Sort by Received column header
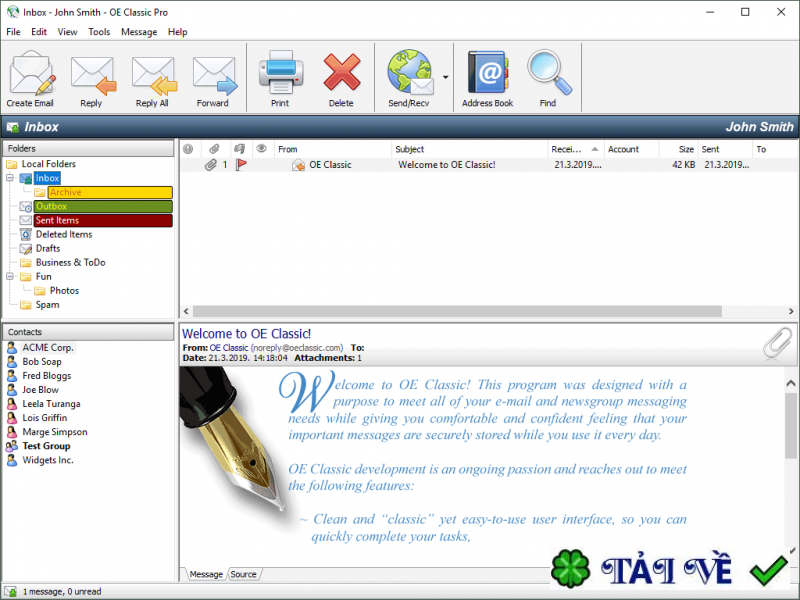800x600 pixels. [576, 149]
